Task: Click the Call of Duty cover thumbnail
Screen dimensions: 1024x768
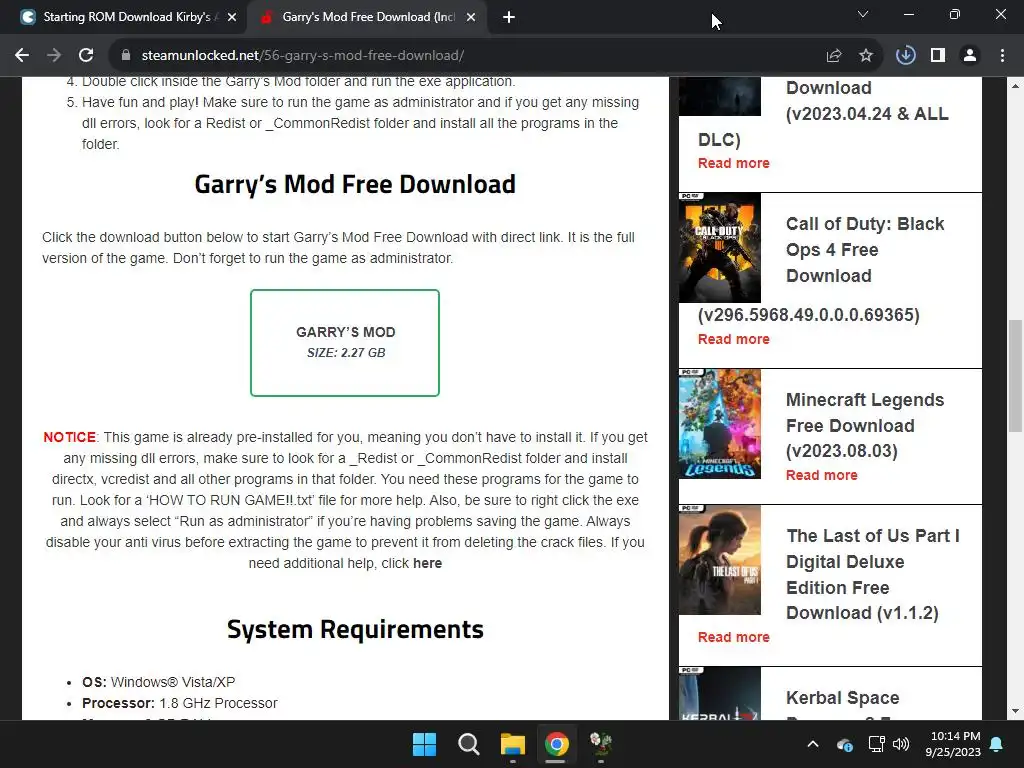Action: click(x=720, y=248)
